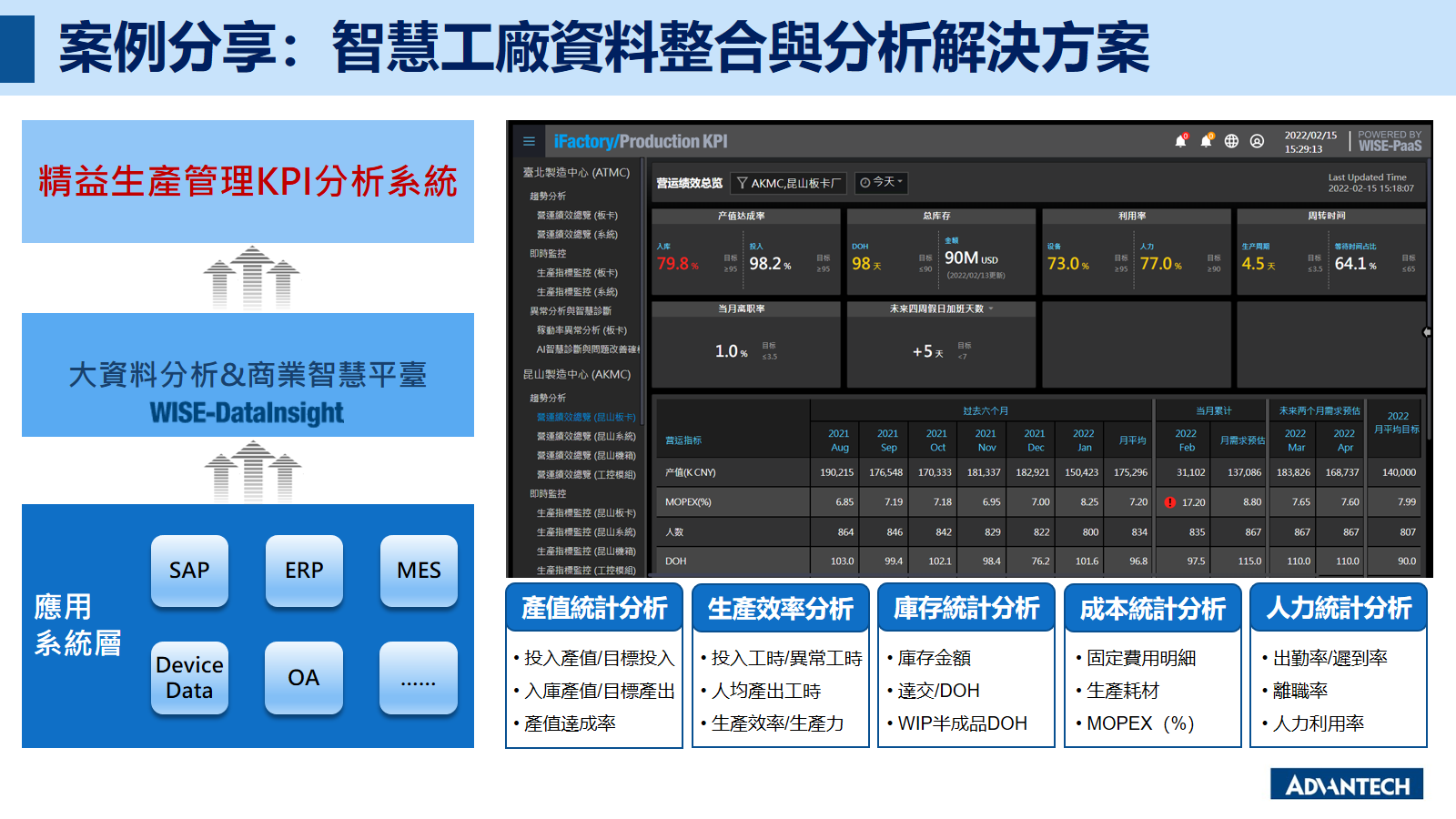Select the 人力統計分析 tab header

tap(1339, 608)
